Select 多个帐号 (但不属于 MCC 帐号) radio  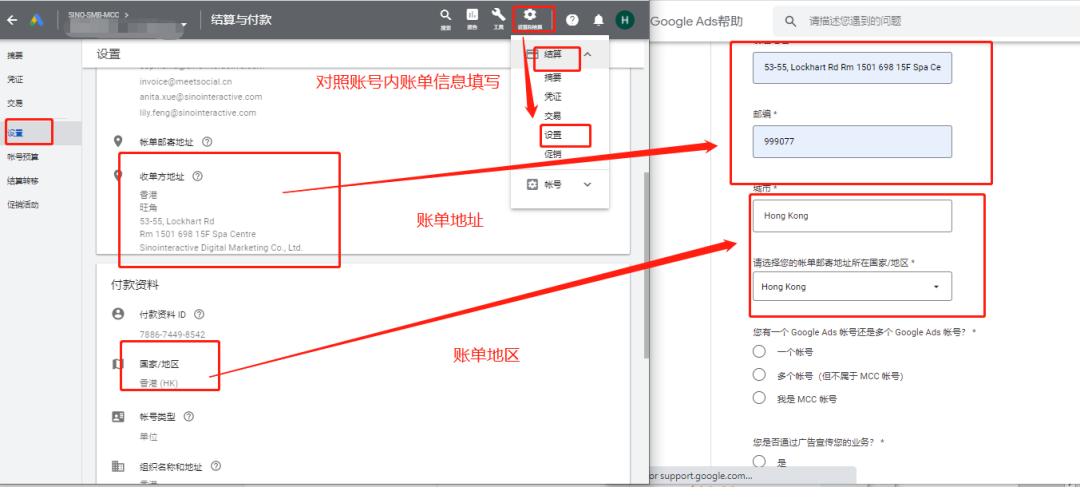click(759, 375)
